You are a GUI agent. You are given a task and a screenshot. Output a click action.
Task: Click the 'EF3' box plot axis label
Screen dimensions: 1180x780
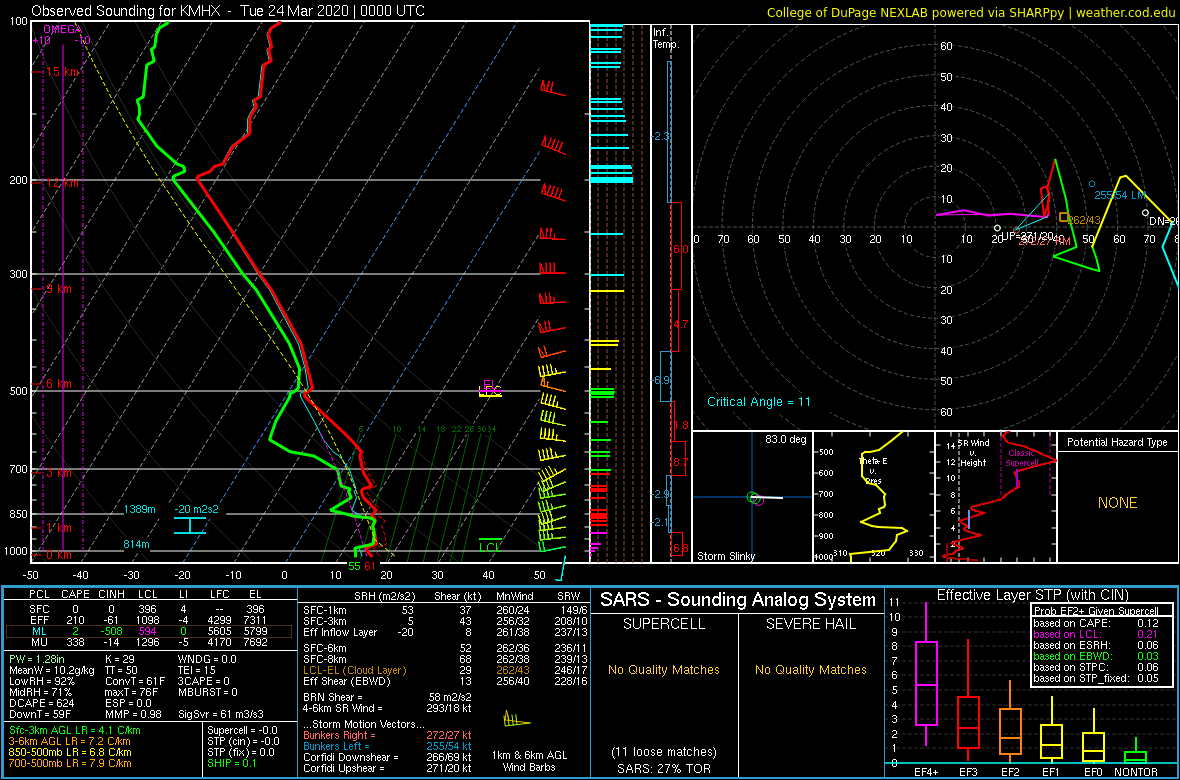tap(967, 772)
